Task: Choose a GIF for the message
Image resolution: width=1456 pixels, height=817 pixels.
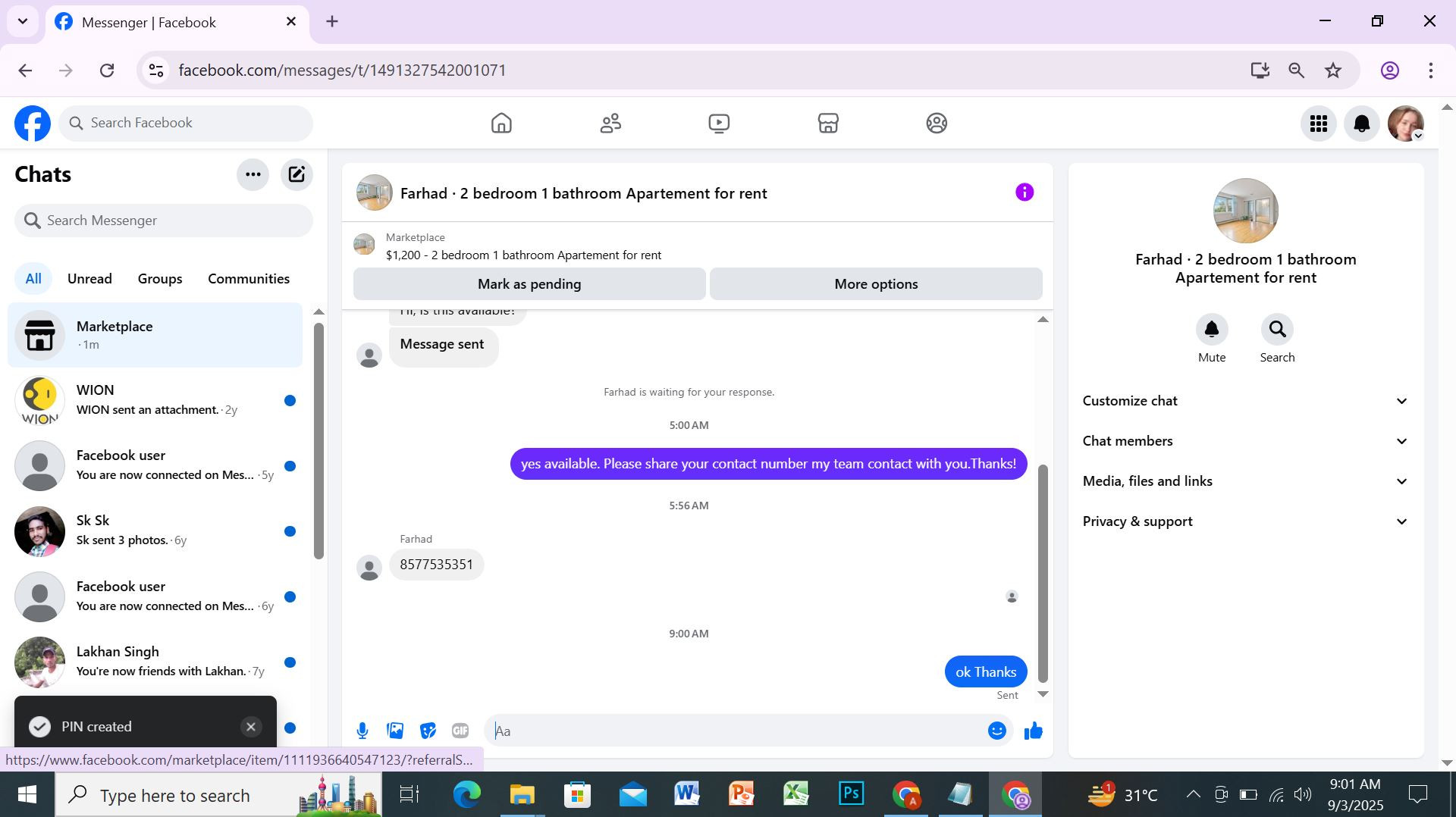Action: click(x=460, y=731)
